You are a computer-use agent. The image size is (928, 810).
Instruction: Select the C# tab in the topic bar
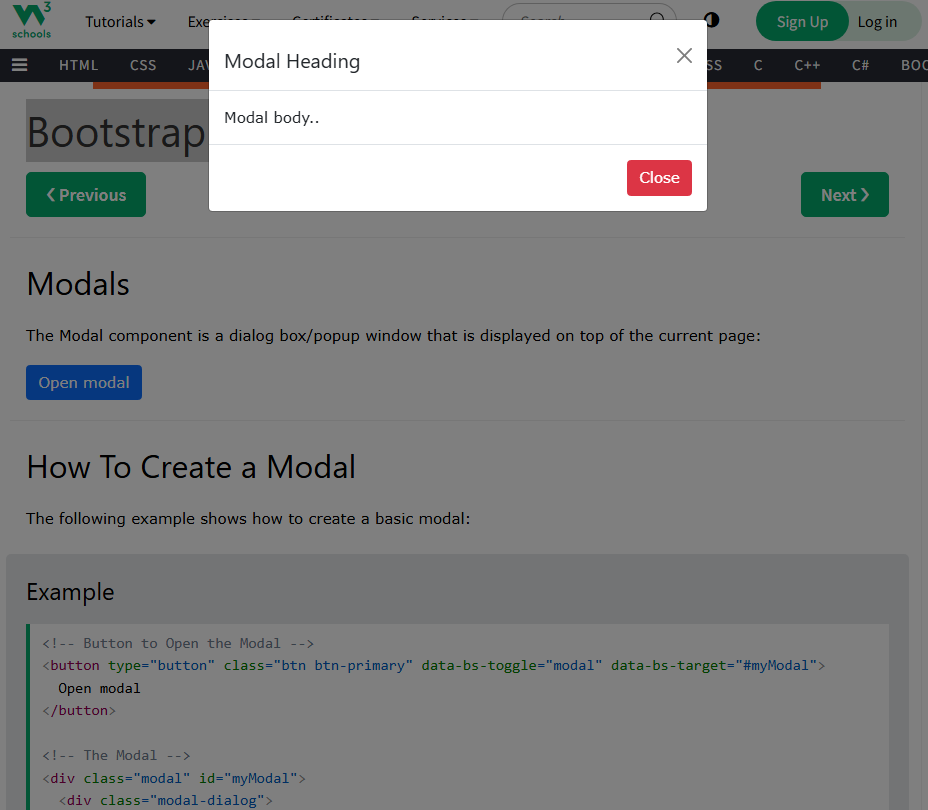[861, 65]
